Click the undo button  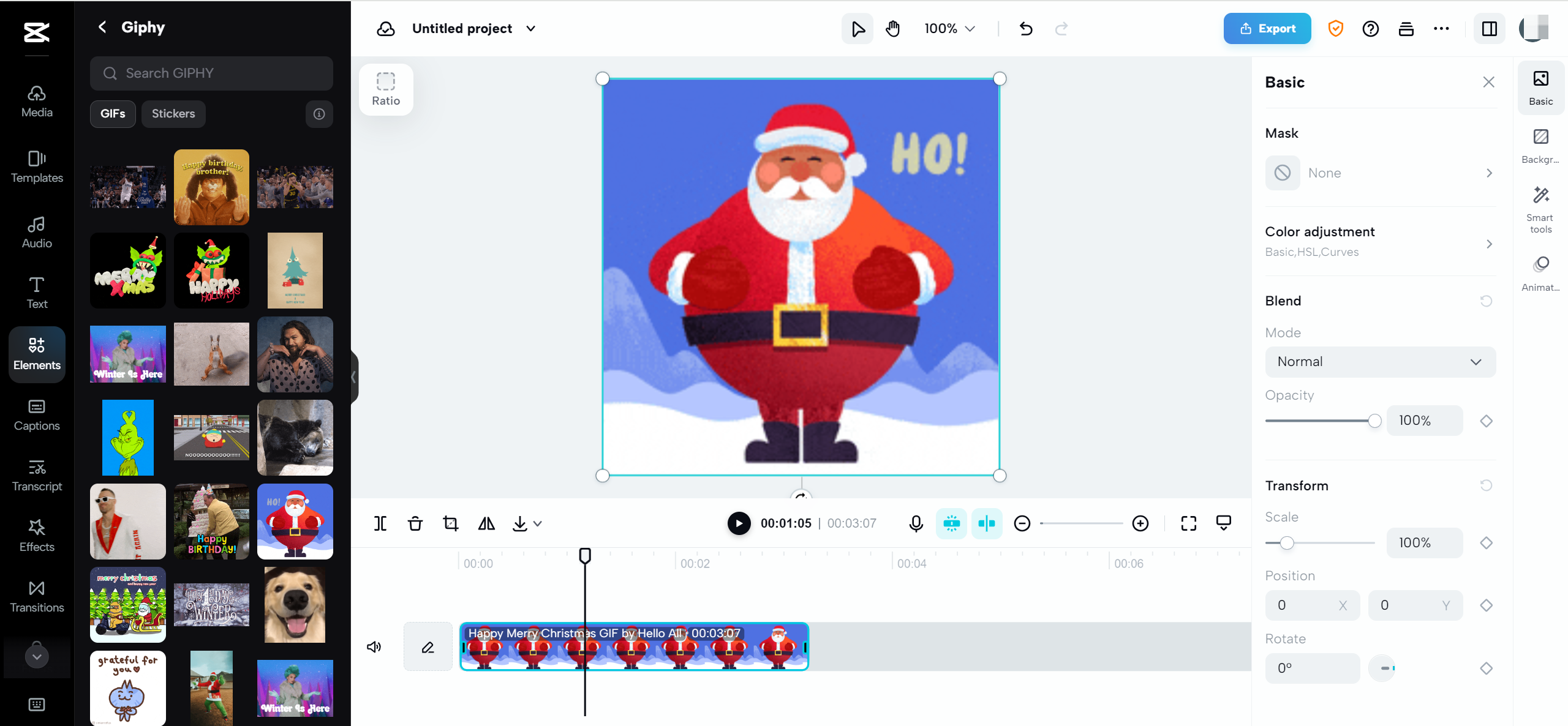click(1026, 28)
